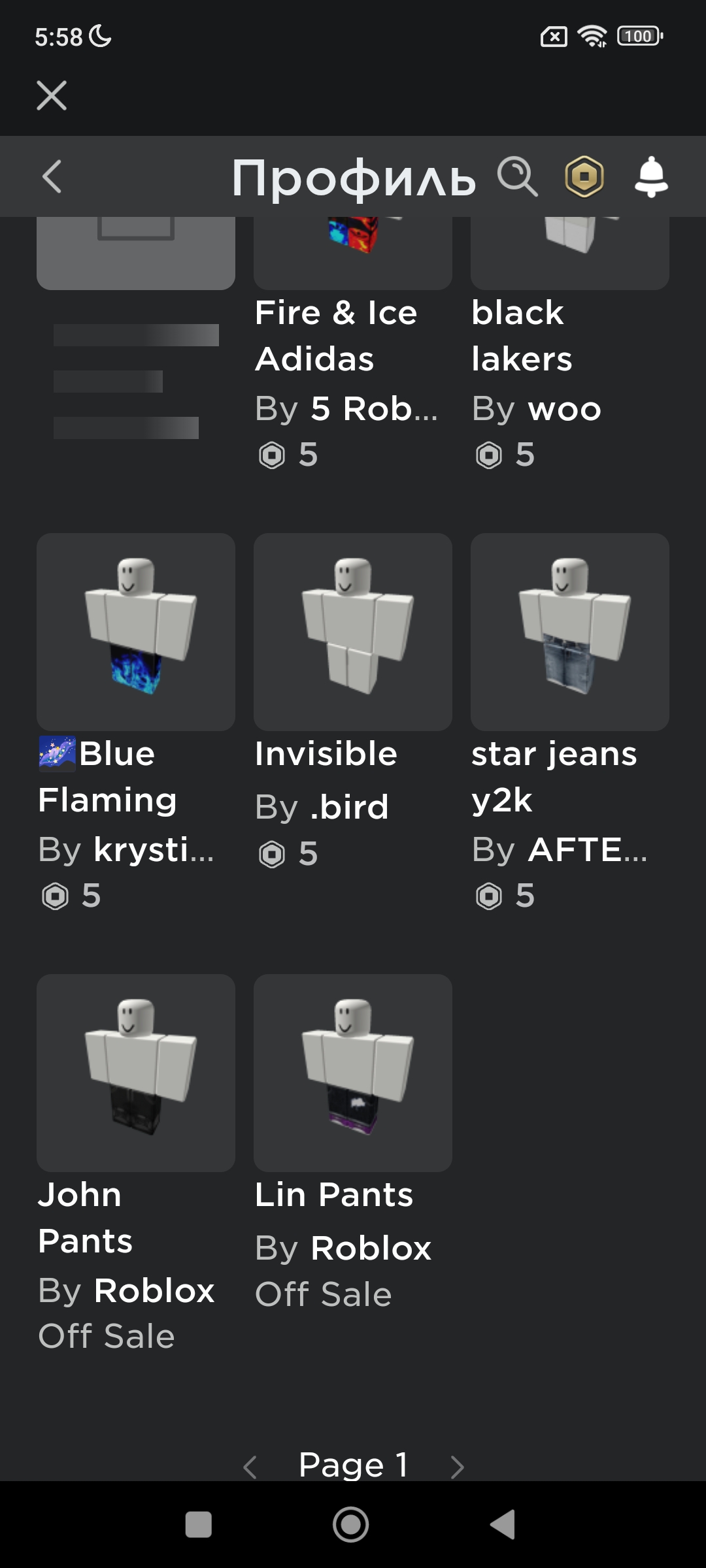Open the Fire & Ice Adidas title
The height and width of the screenshot is (1568, 706).
pyautogui.click(x=336, y=336)
